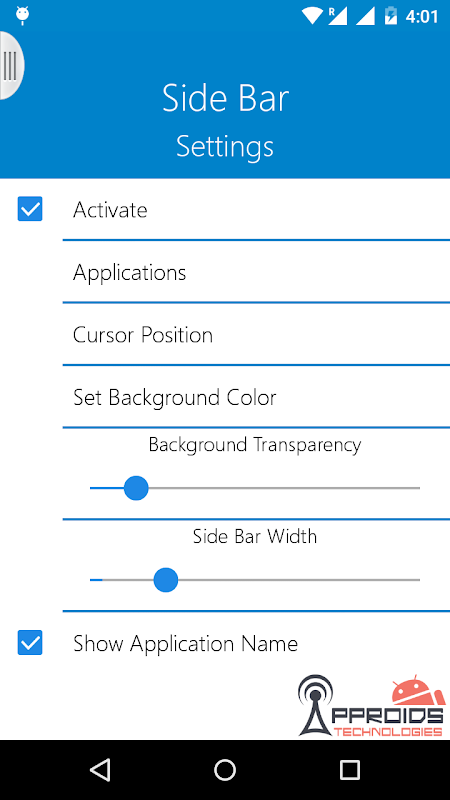
Task: Open the Cursor Position setting
Action: coord(256,335)
